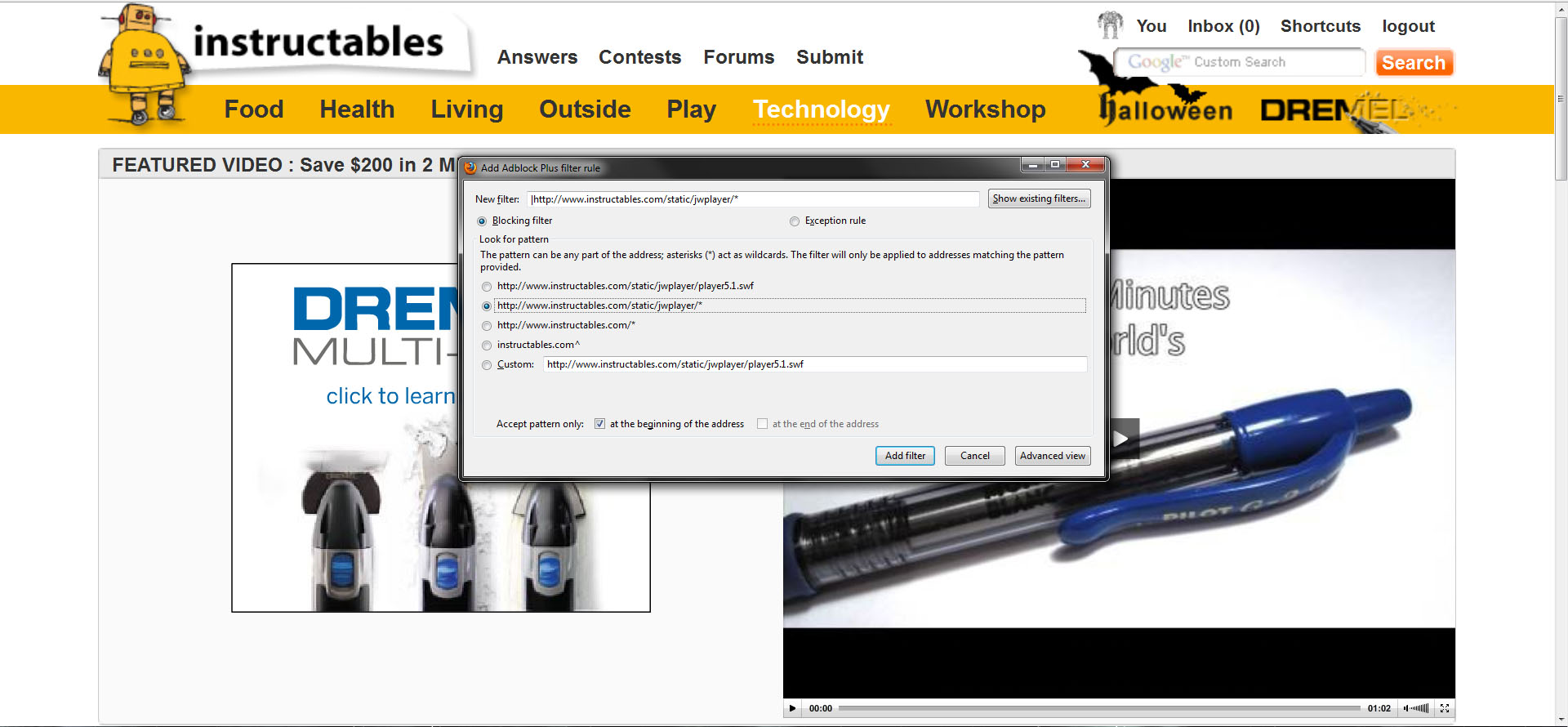1568x727 pixels.
Task: Adjust the video volume bars
Action: [x=1421, y=708]
